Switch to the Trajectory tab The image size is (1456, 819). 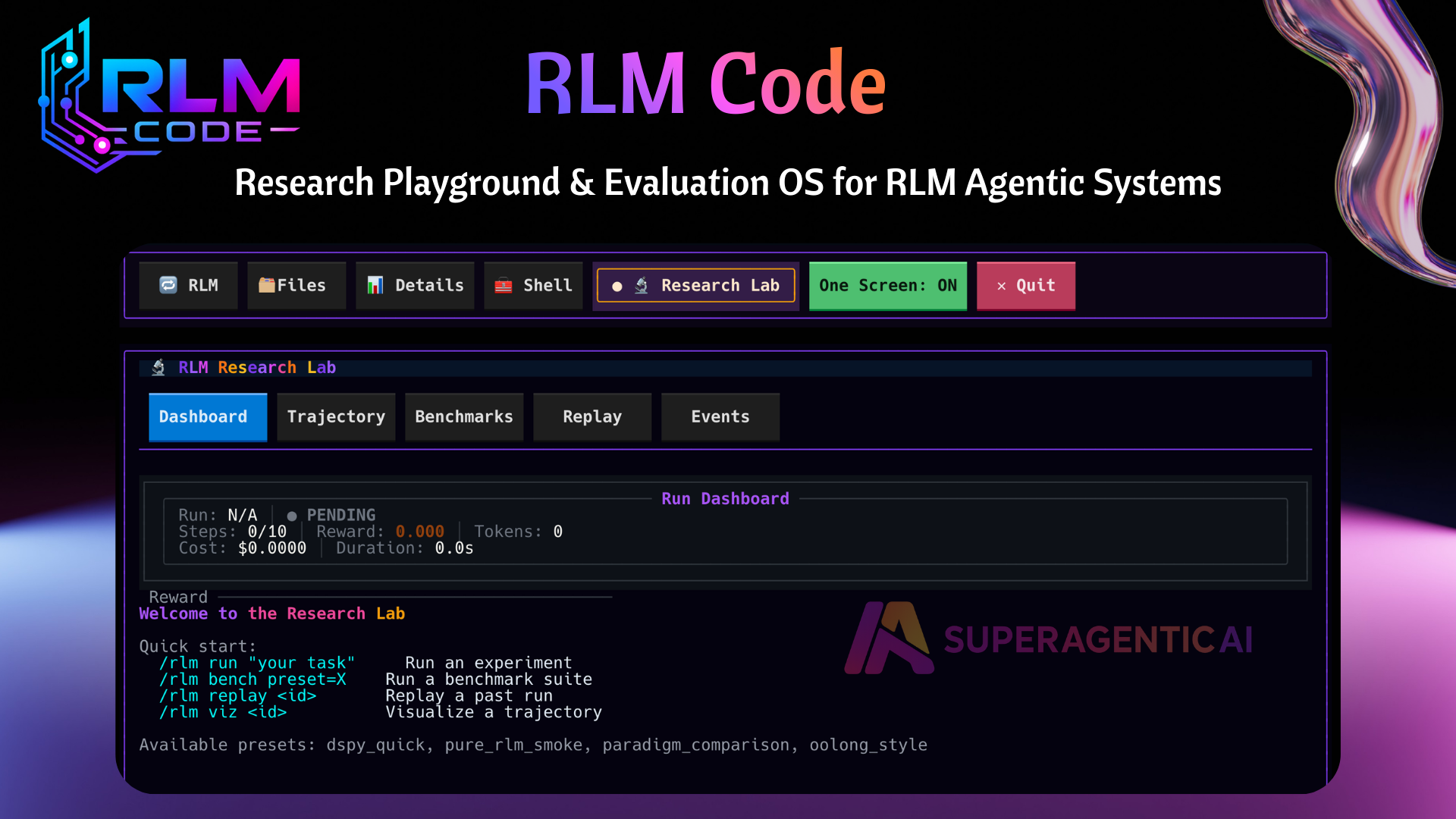[x=336, y=416]
